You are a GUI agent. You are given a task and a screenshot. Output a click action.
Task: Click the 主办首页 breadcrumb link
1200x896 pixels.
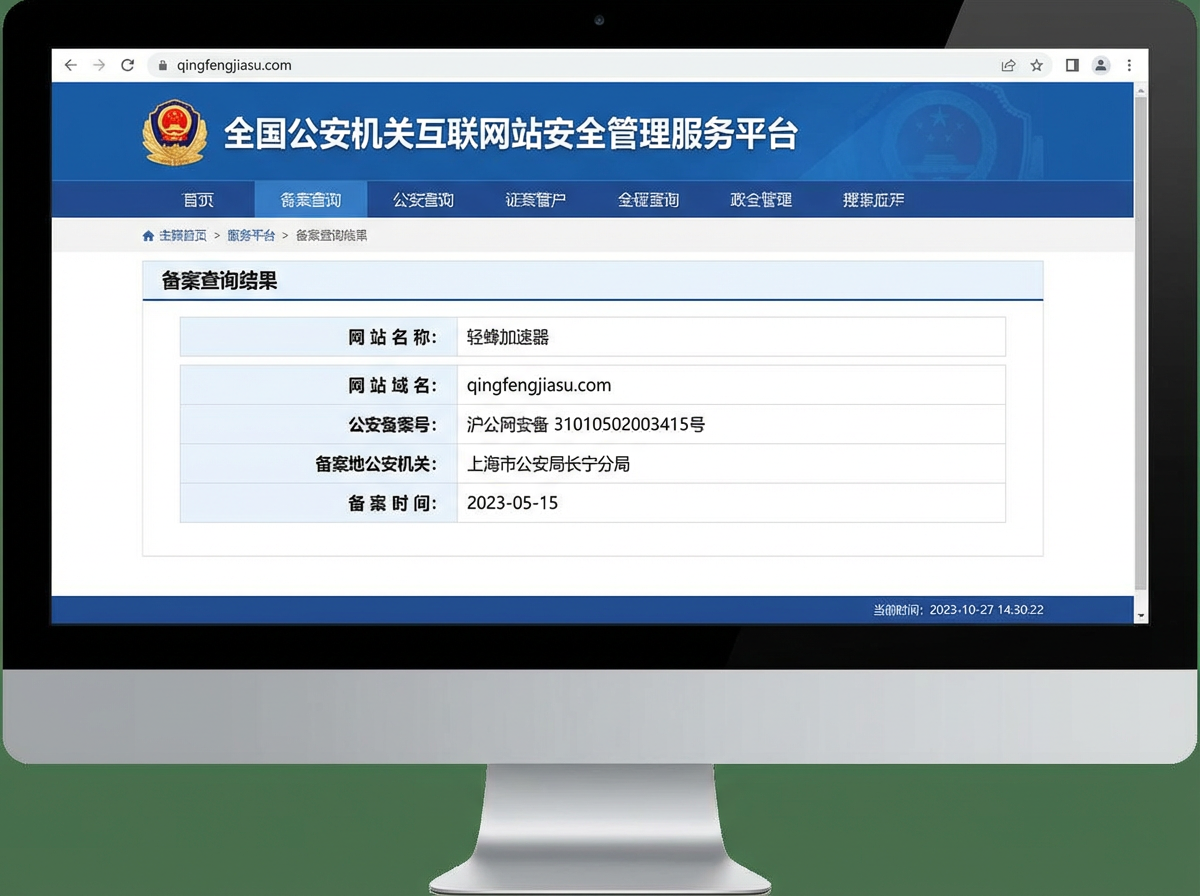point(181,234)
